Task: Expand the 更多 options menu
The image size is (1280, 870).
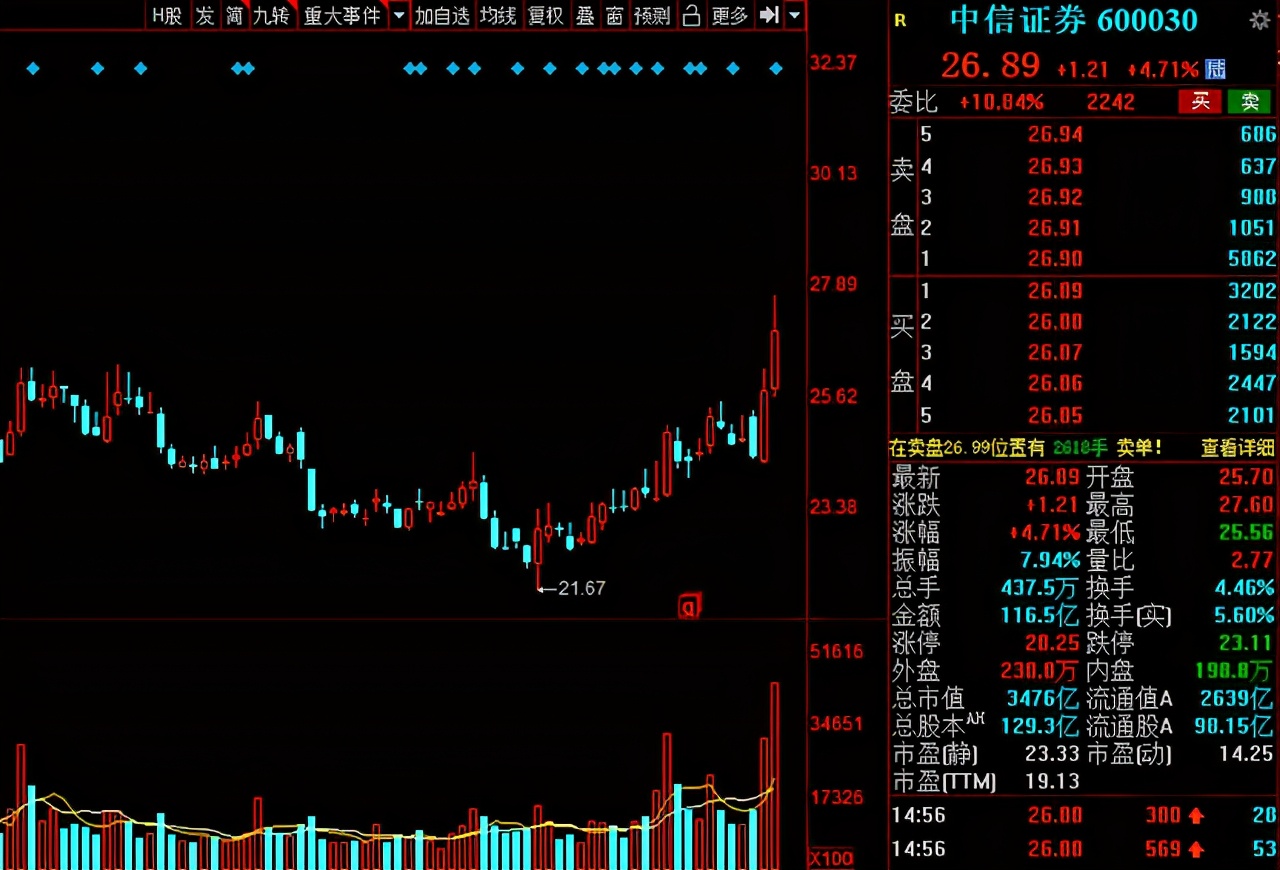Action: click(x=729, y=17)
